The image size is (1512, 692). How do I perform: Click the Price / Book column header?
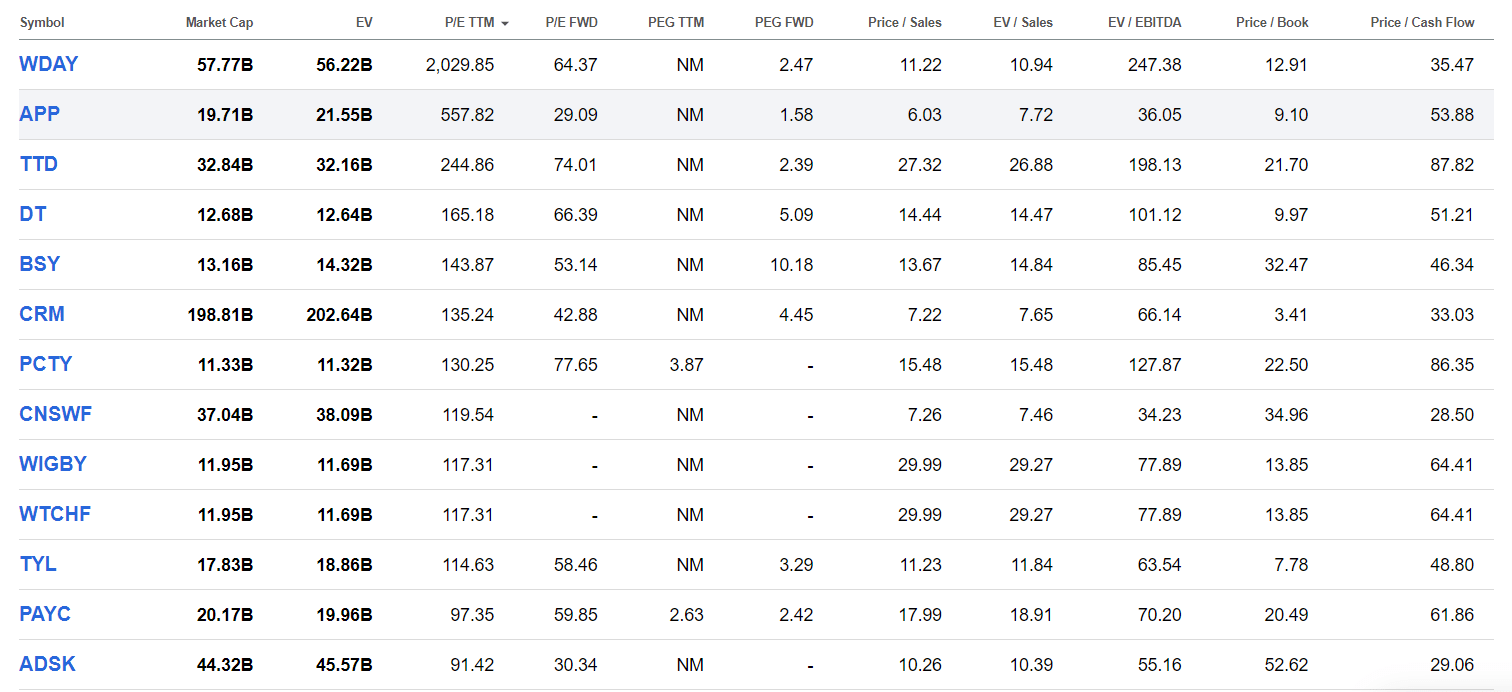pos(1272,22)
